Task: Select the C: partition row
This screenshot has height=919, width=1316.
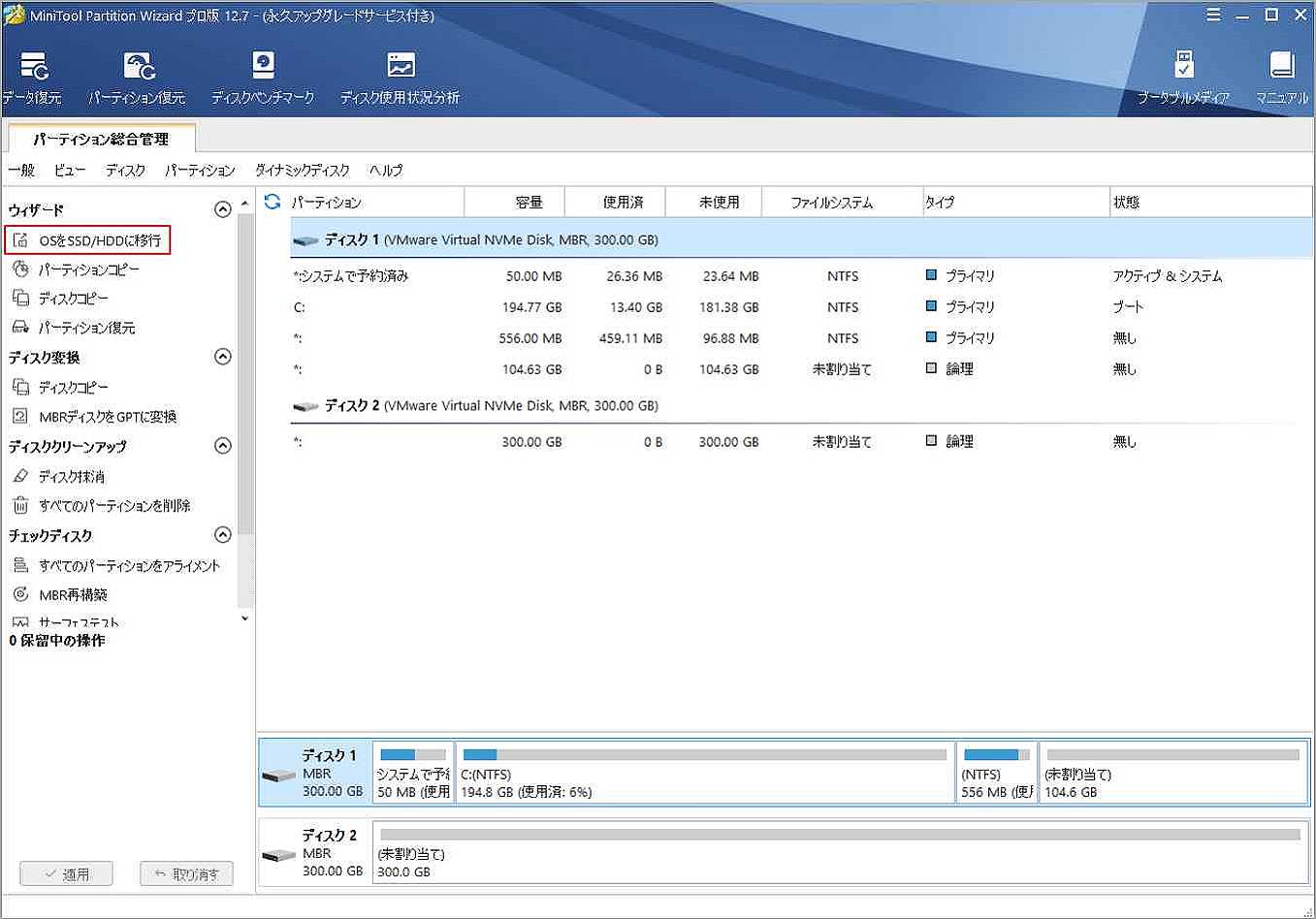Action: [x=801, y=307]
